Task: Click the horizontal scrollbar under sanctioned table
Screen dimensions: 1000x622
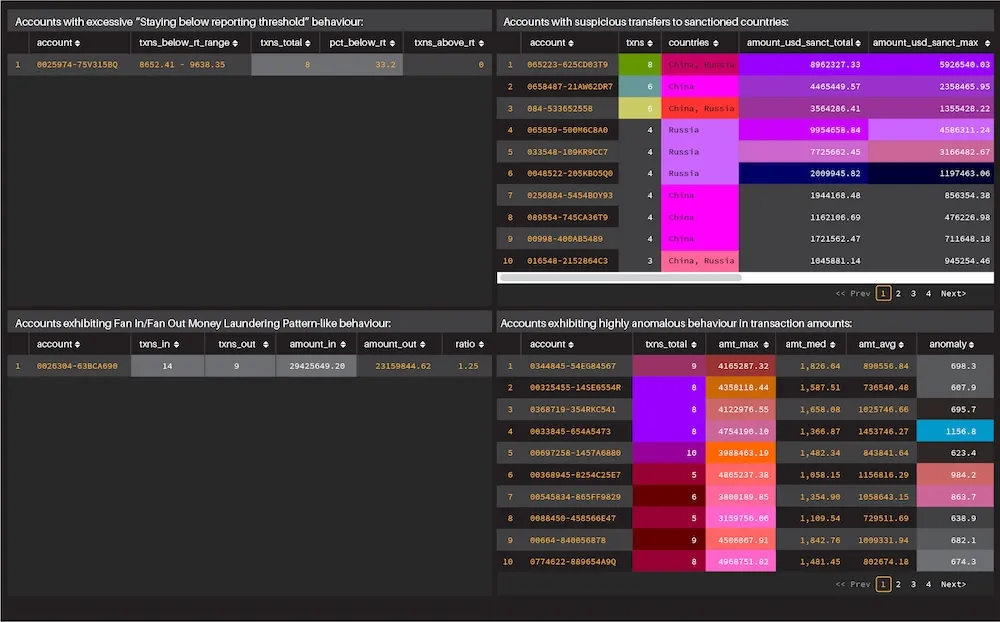Action: [x=620, y=278]
